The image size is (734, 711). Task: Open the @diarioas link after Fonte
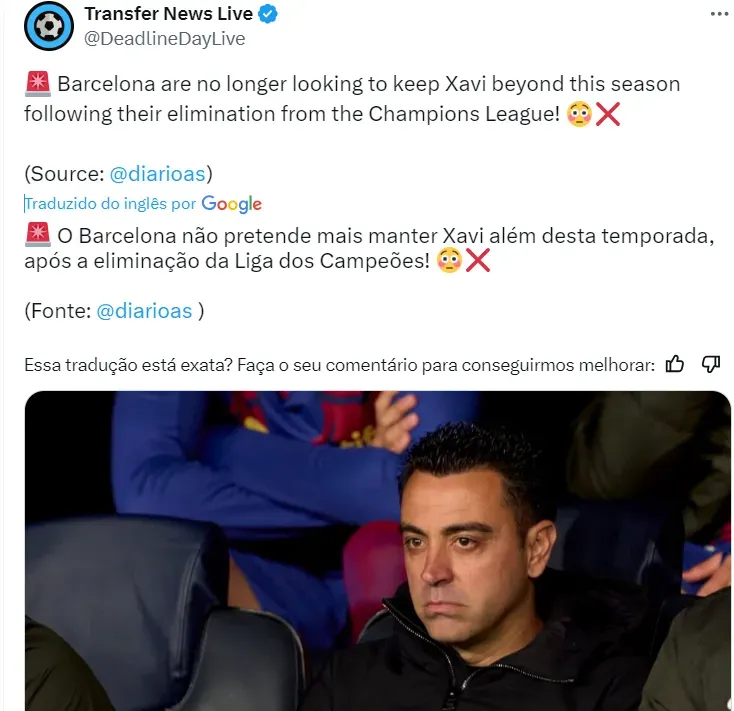[x=144, y=311]
